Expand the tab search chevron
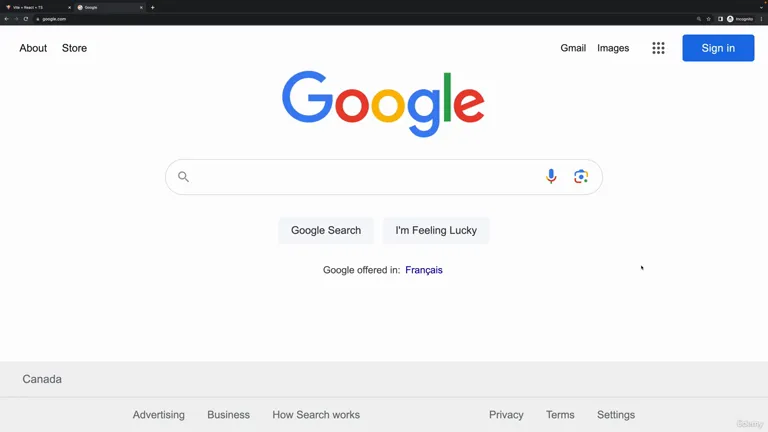This screenshot has height=432, width=768. [761, 7]
